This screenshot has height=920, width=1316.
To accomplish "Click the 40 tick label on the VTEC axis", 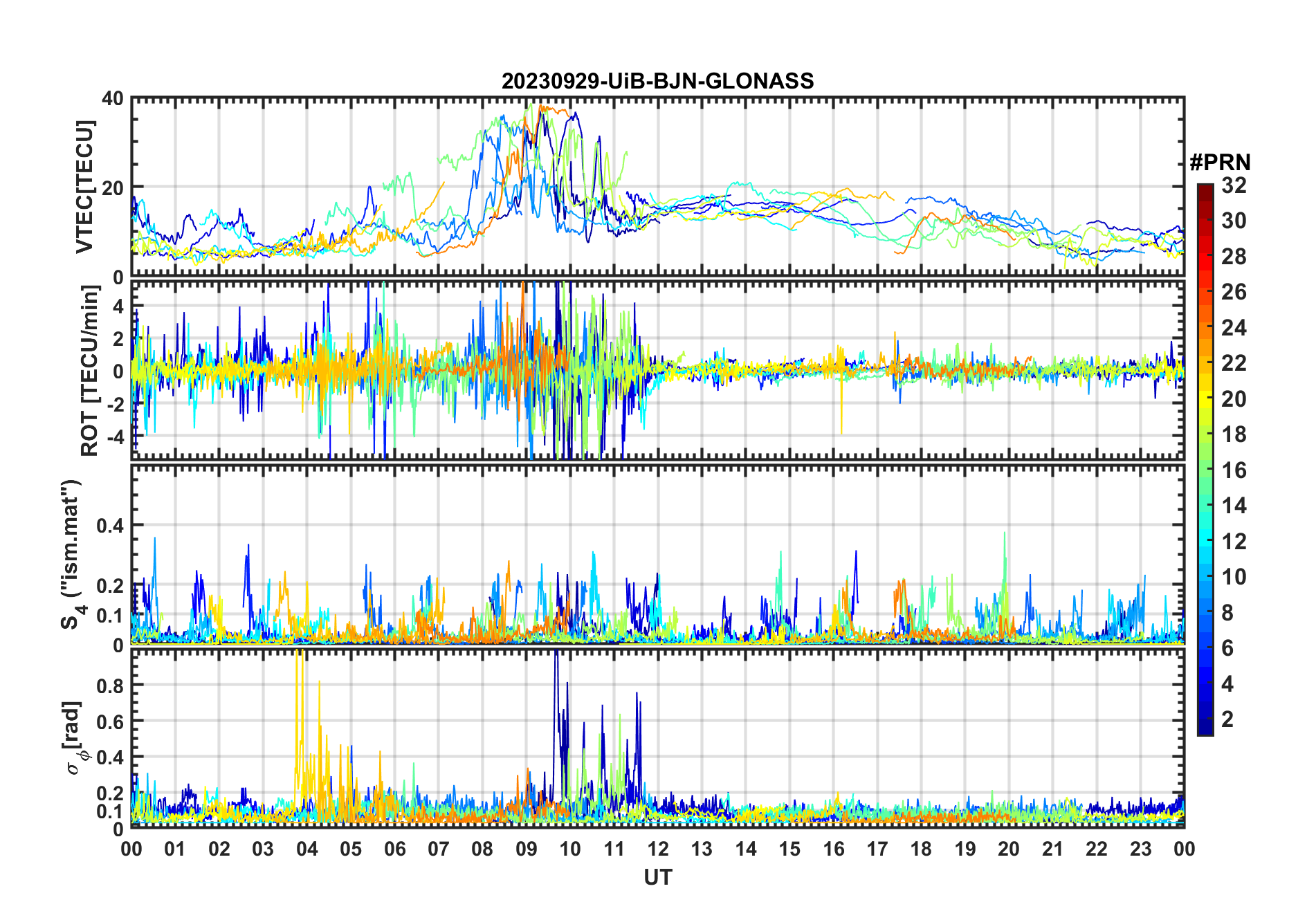I will click(113, 99).
